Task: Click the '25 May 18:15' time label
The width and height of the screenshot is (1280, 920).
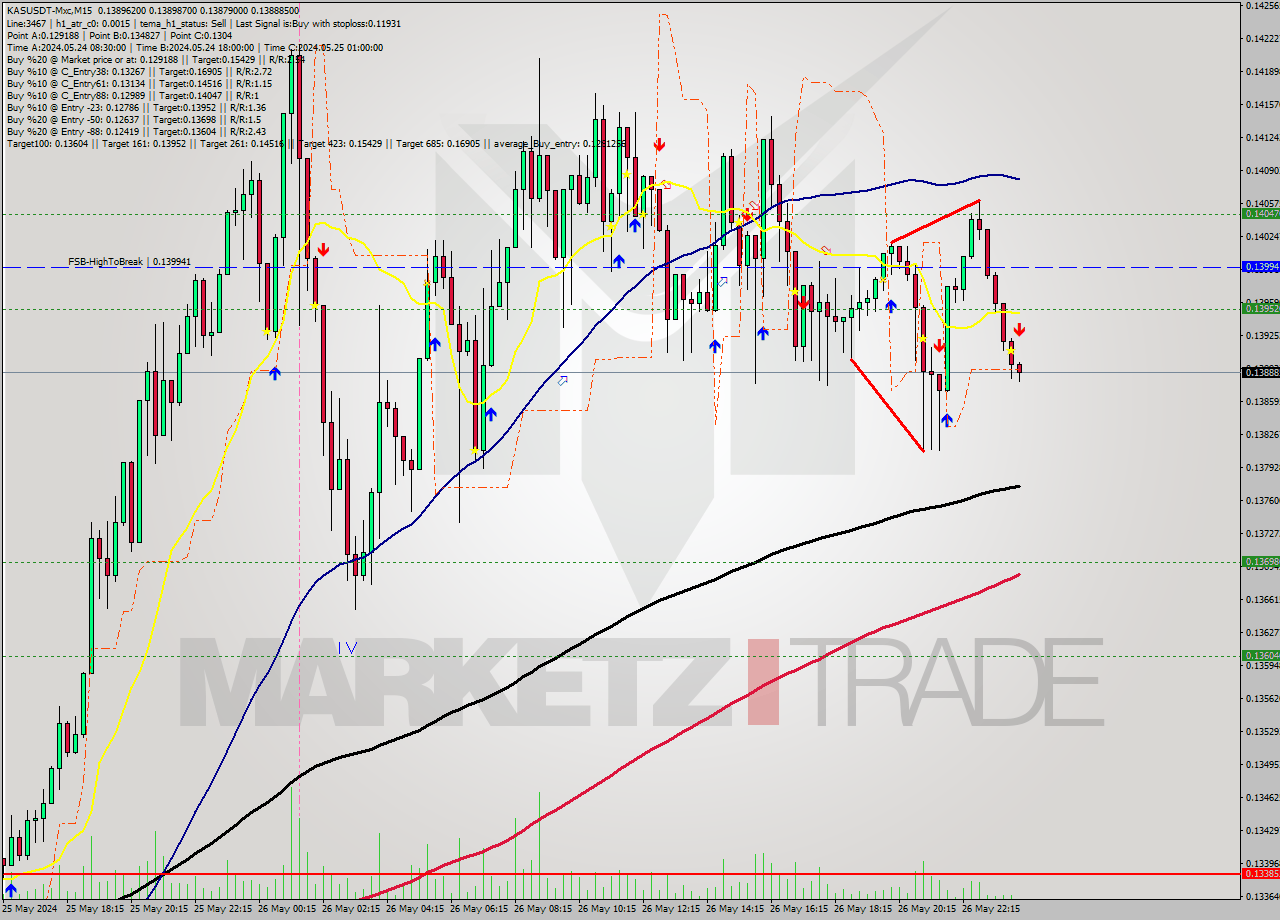Action: point(94,910)
